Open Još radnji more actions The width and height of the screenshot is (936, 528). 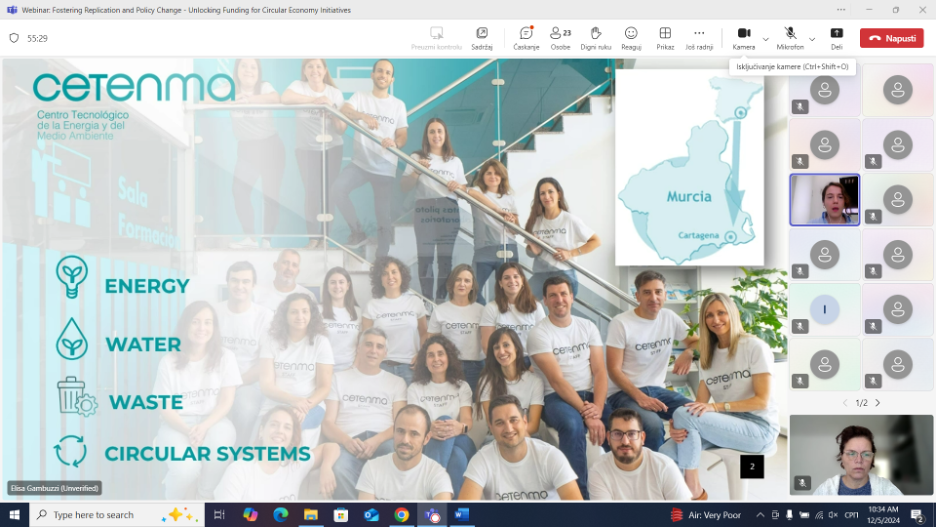click(x=698, y=37)
